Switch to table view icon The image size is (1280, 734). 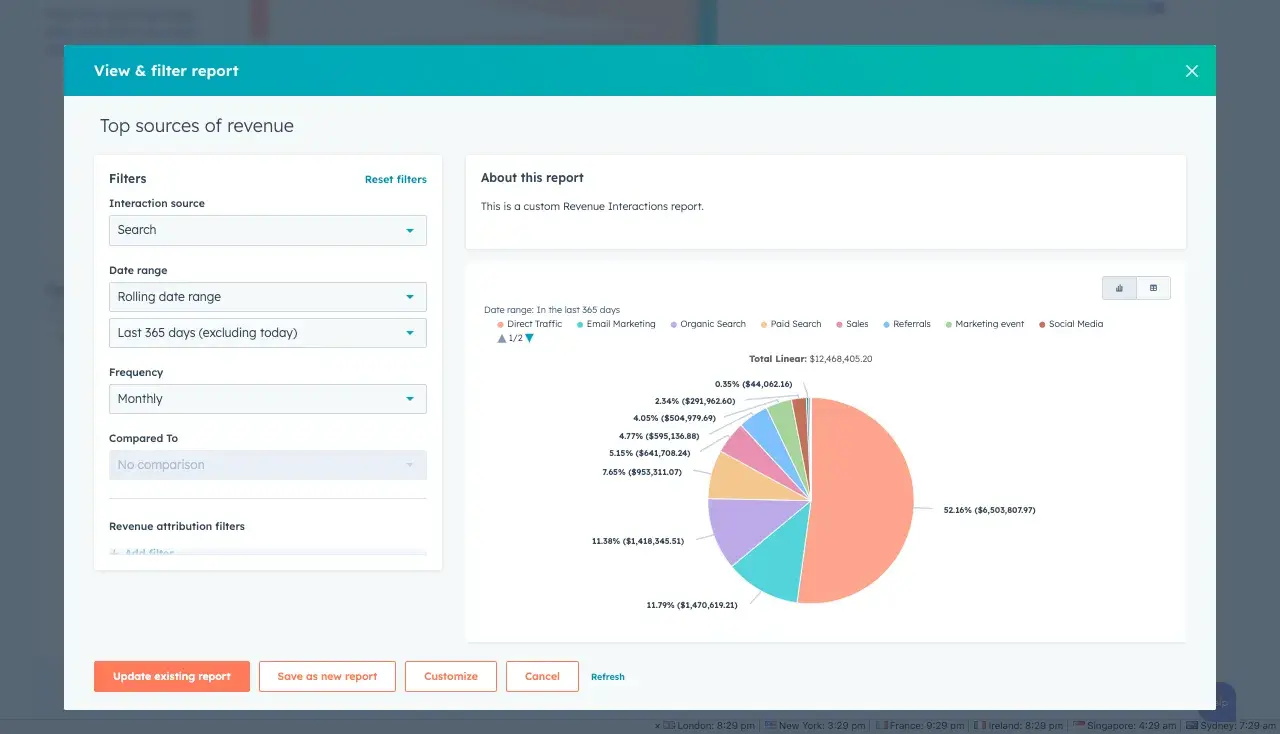point(1153,288)
